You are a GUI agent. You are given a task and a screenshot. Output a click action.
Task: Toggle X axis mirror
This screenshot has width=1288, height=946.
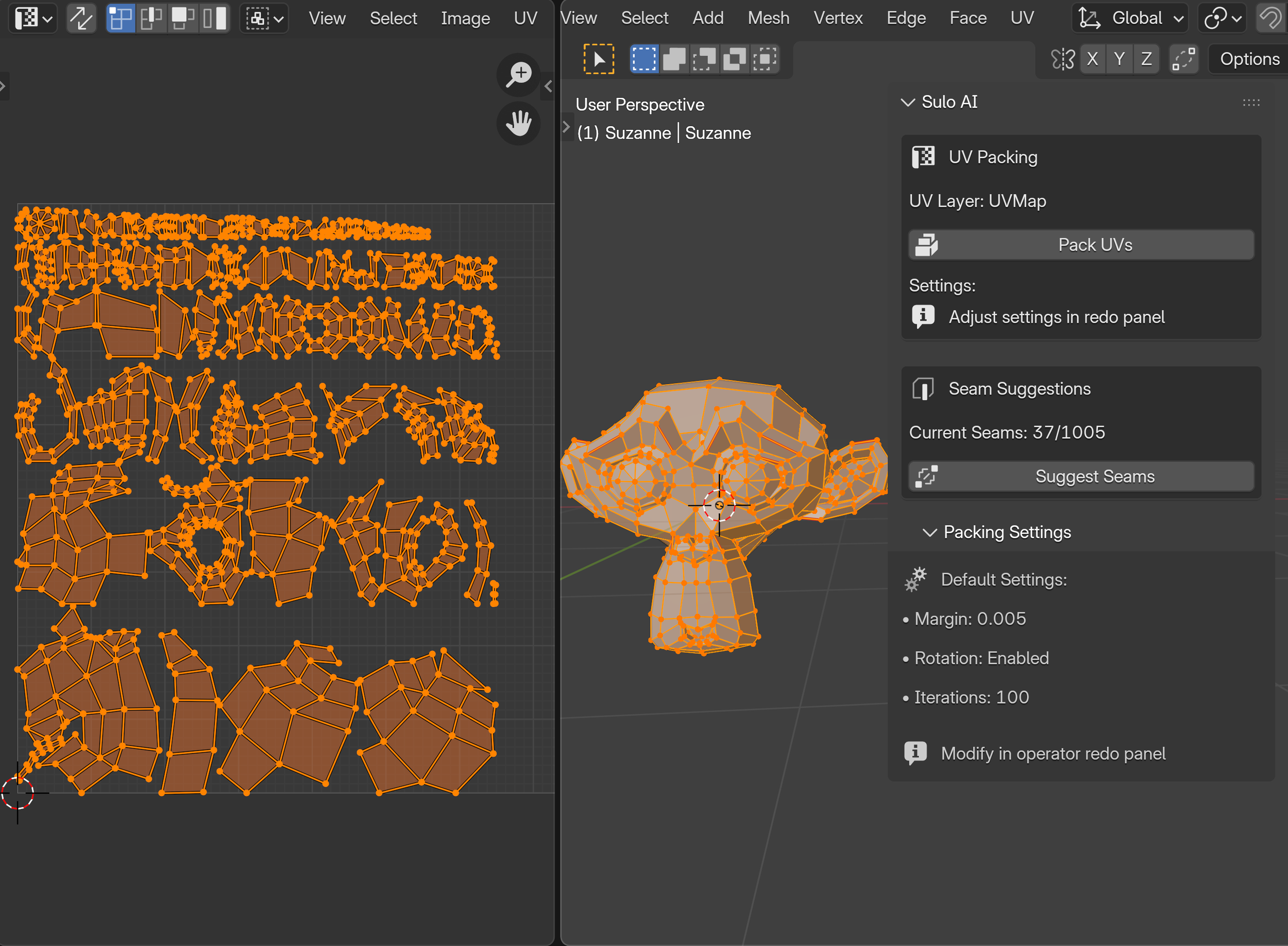click(x=1093, y=59)
